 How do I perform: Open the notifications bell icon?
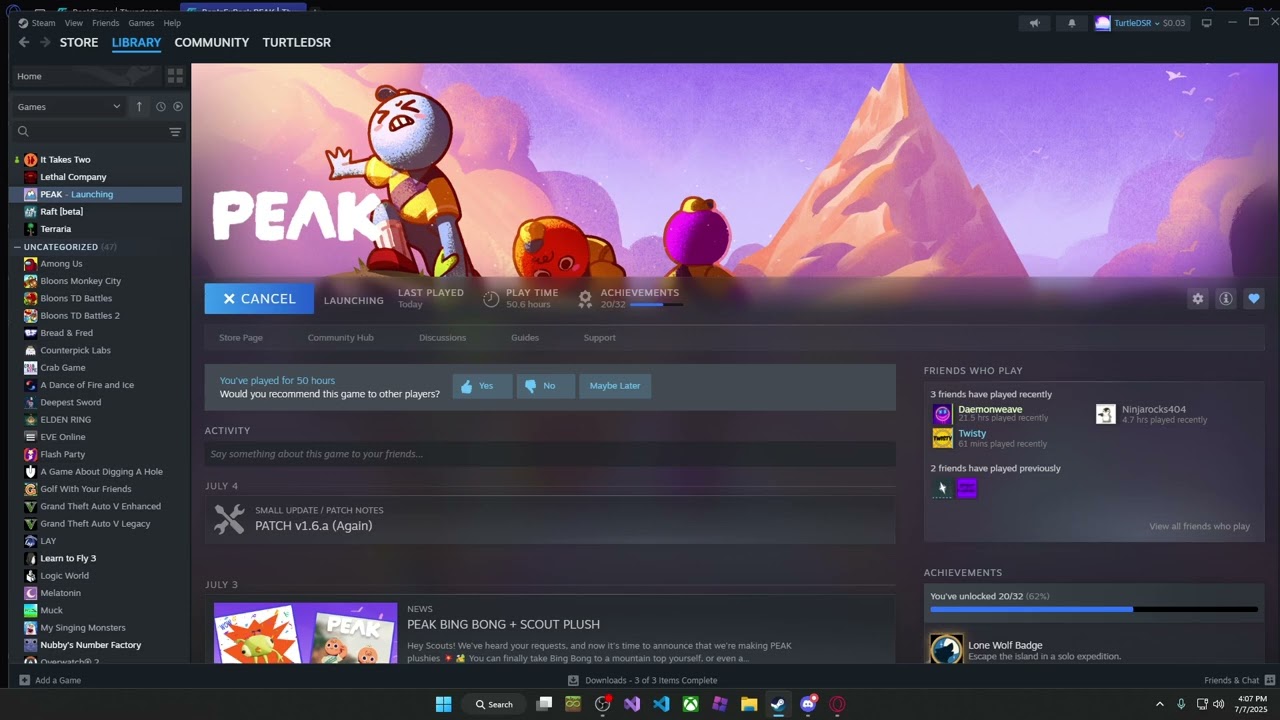(1072, 23)
